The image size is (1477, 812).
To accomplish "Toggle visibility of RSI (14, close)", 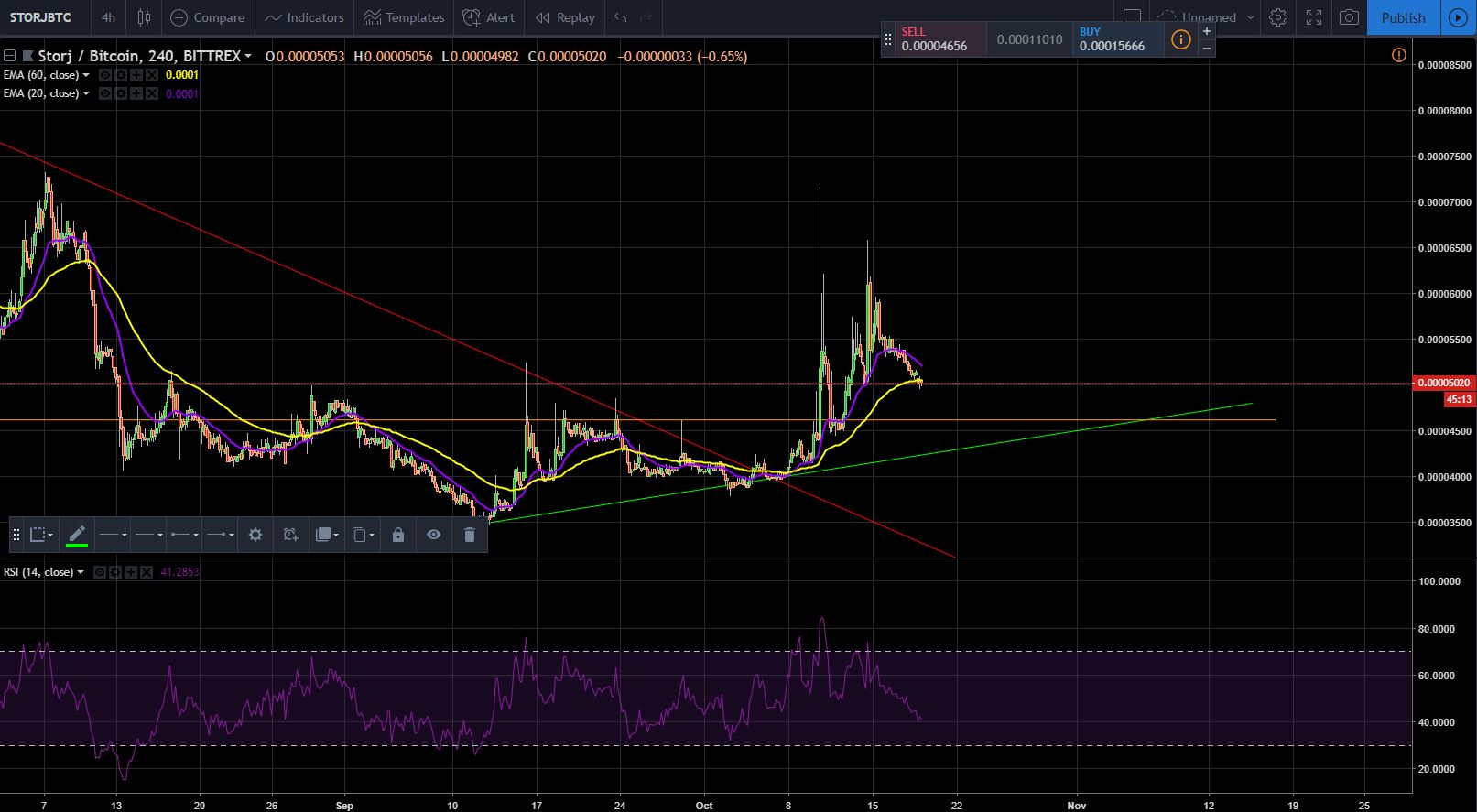I will tap(100, 572).
